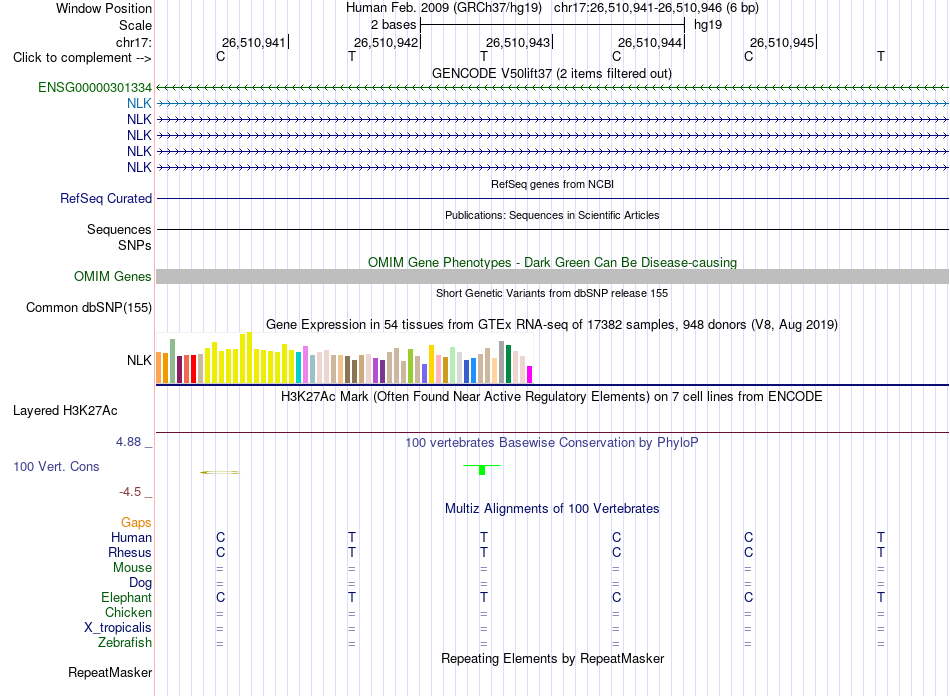Click the chr17:26,510,941-26,510,946 (6 bp) position text
The image size is (950, 696).
(656, 8)
